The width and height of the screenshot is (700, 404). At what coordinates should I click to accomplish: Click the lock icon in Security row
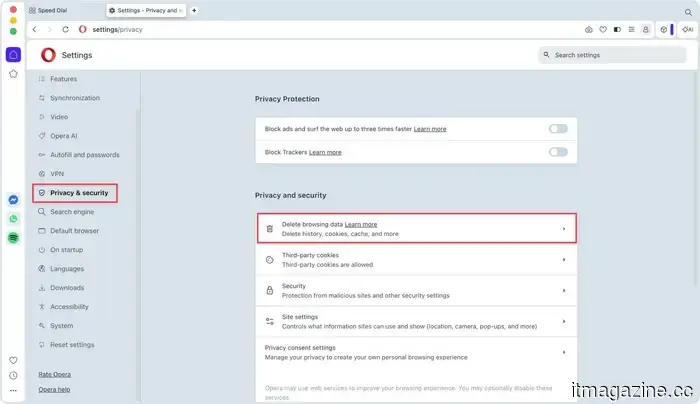coord(270,291)
